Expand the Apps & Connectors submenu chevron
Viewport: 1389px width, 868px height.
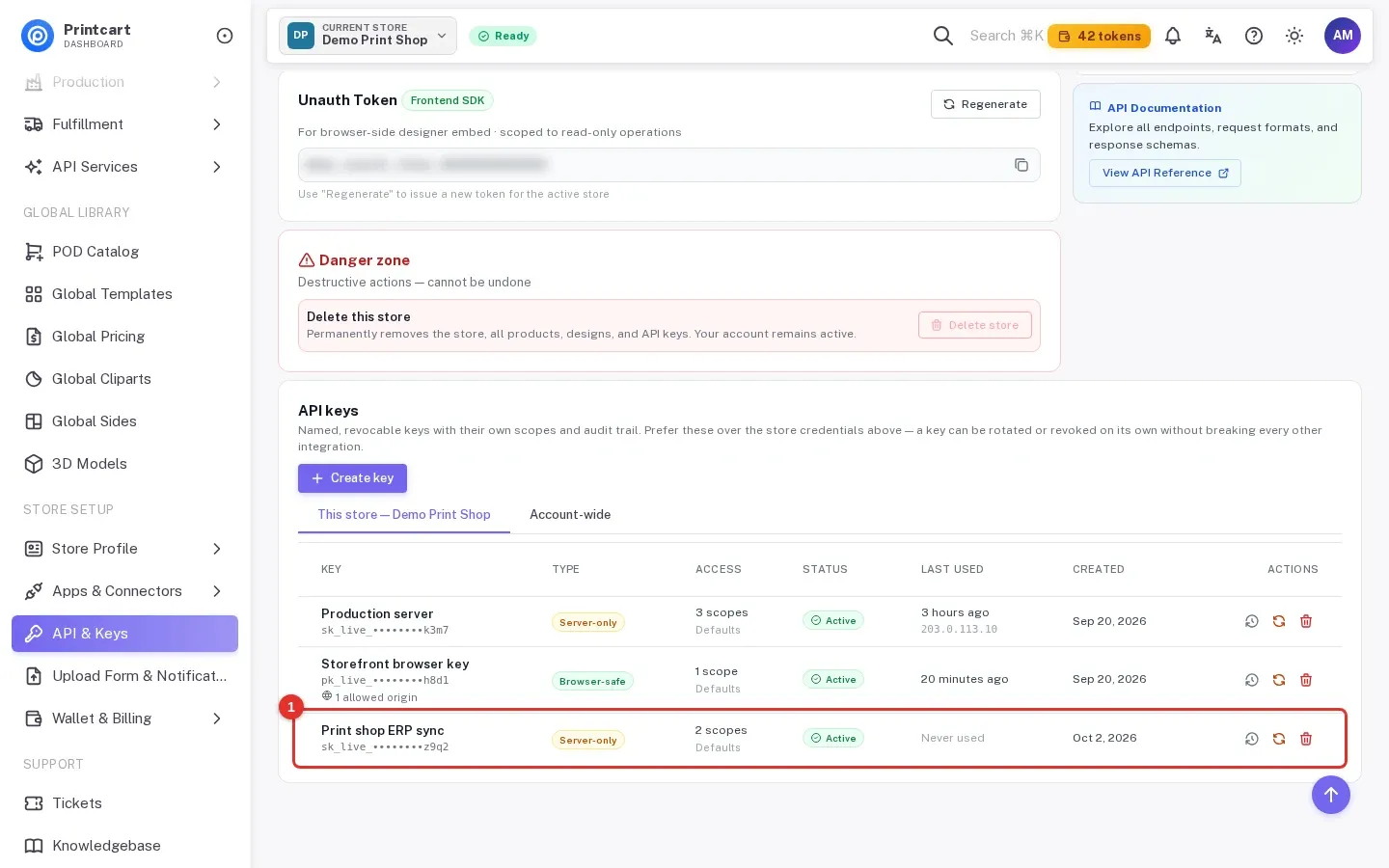(217, 591)
